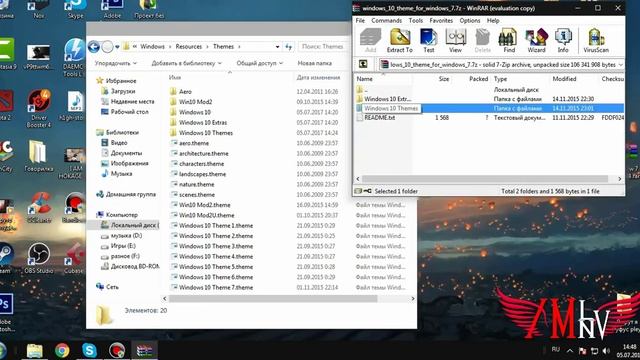Expand the WinRAR archive path dropdown
The width and height of the screenshot is (640, 360).
coord(620,64)
